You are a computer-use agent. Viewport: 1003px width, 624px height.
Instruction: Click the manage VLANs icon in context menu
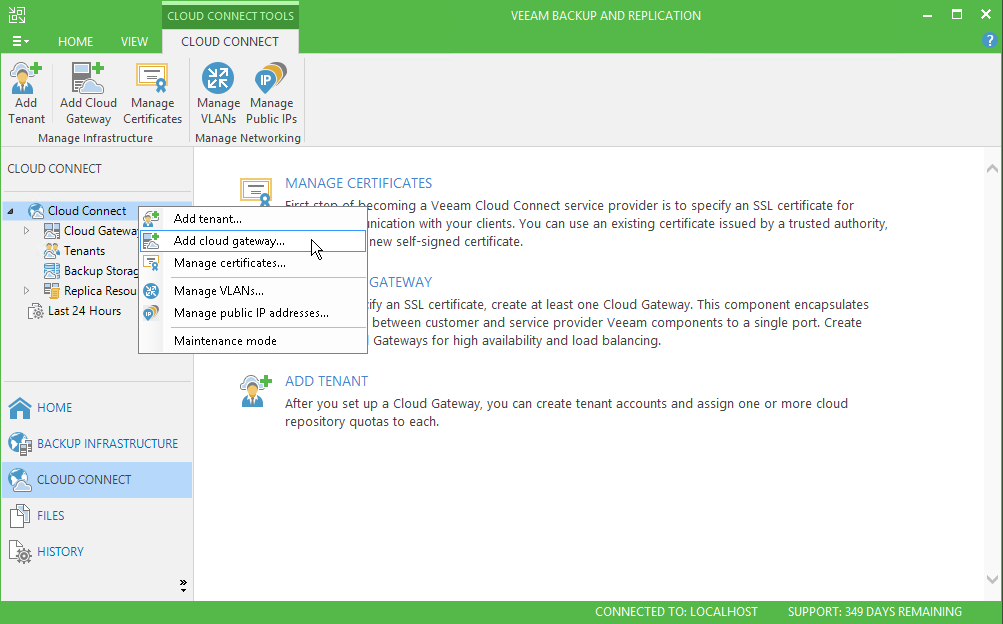(x=151, y=291)
